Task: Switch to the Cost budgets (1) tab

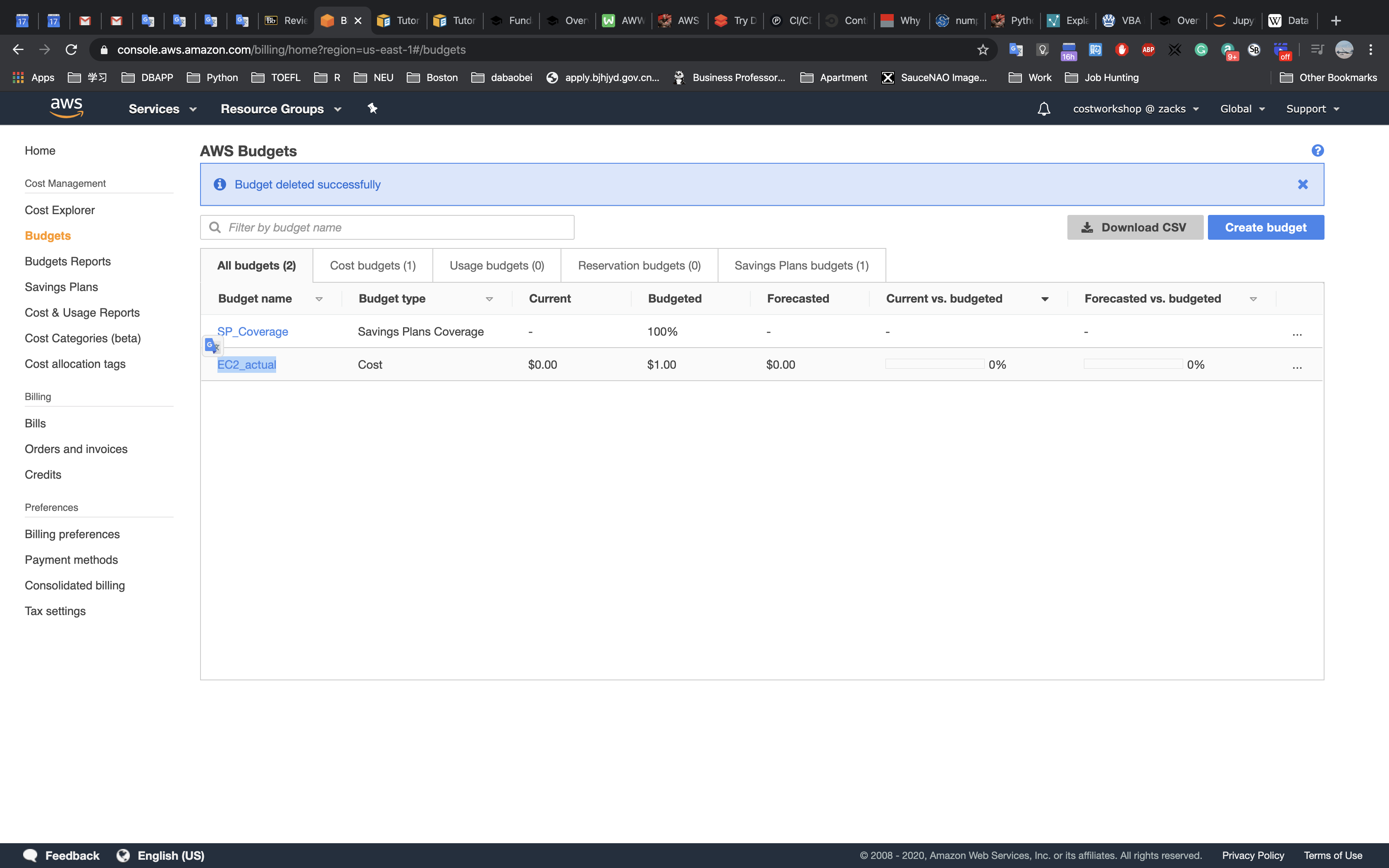Action: 372,266
